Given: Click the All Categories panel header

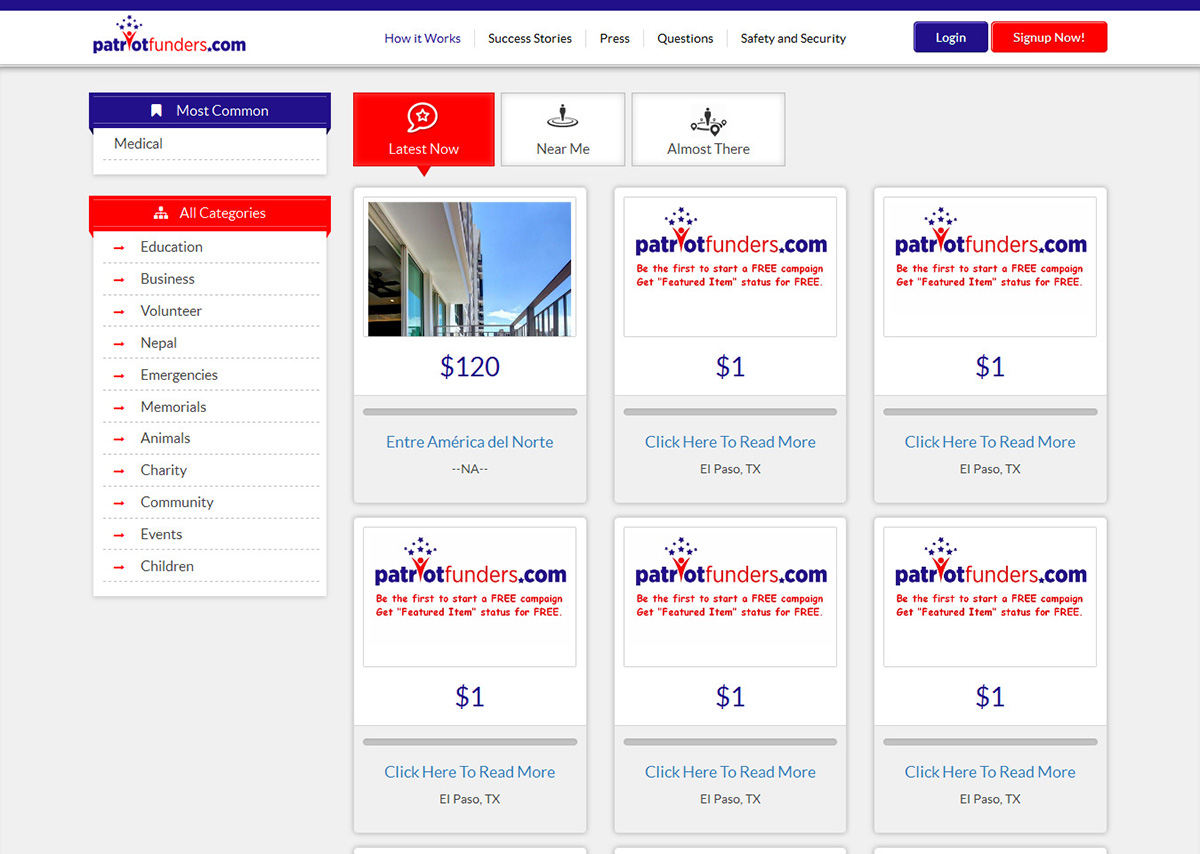Looking at the screenshot, I should point(210,213).
